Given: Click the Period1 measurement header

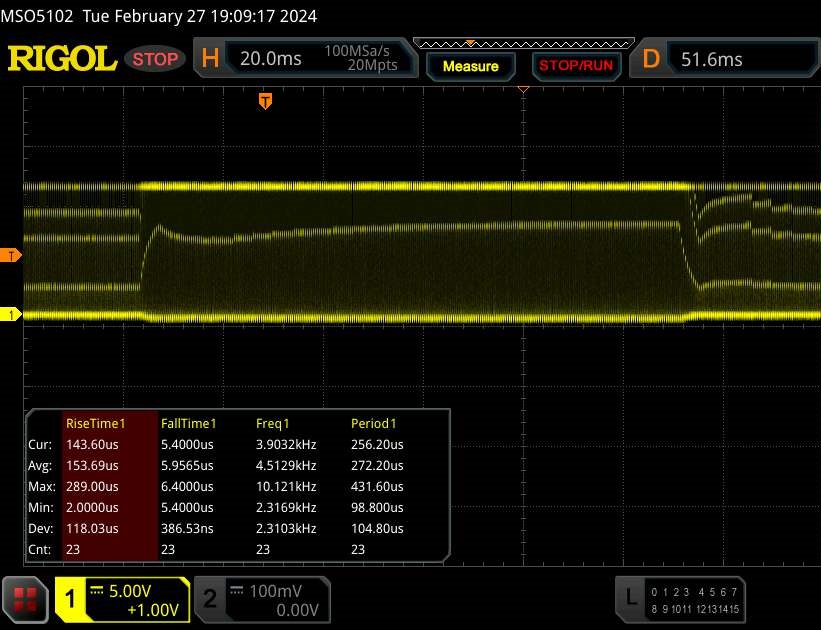Looking at the screenshot, I should [374, 423].
